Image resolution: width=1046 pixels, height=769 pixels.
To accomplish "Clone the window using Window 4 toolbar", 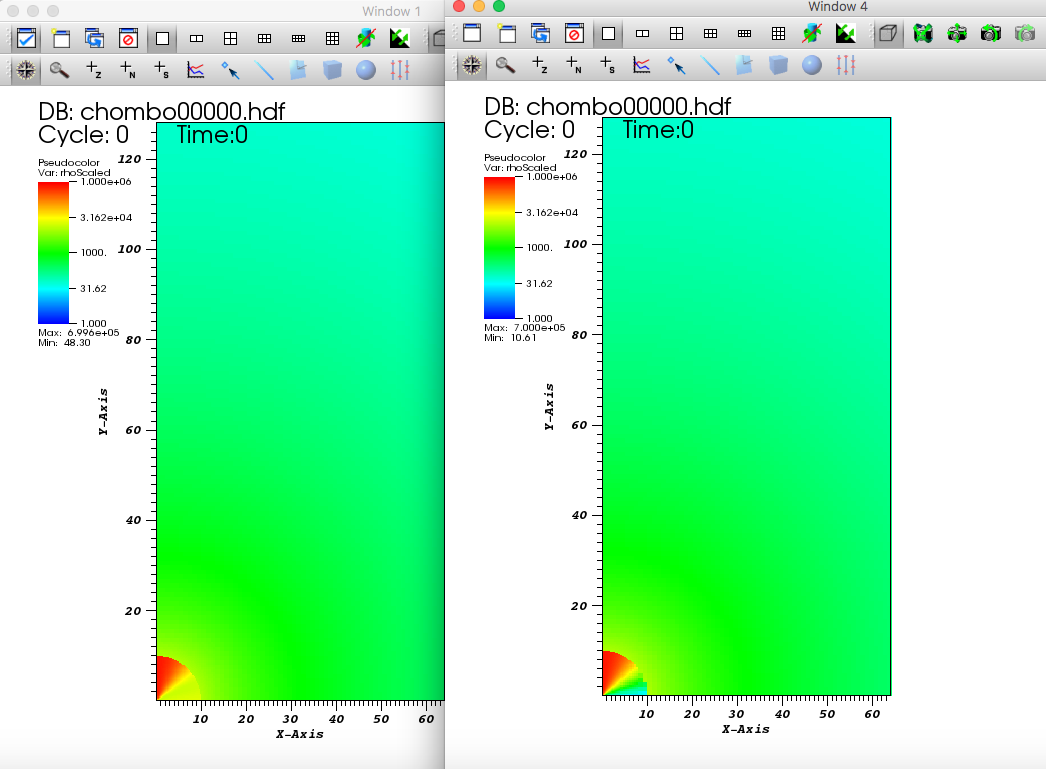I will [x=540, y=33].
